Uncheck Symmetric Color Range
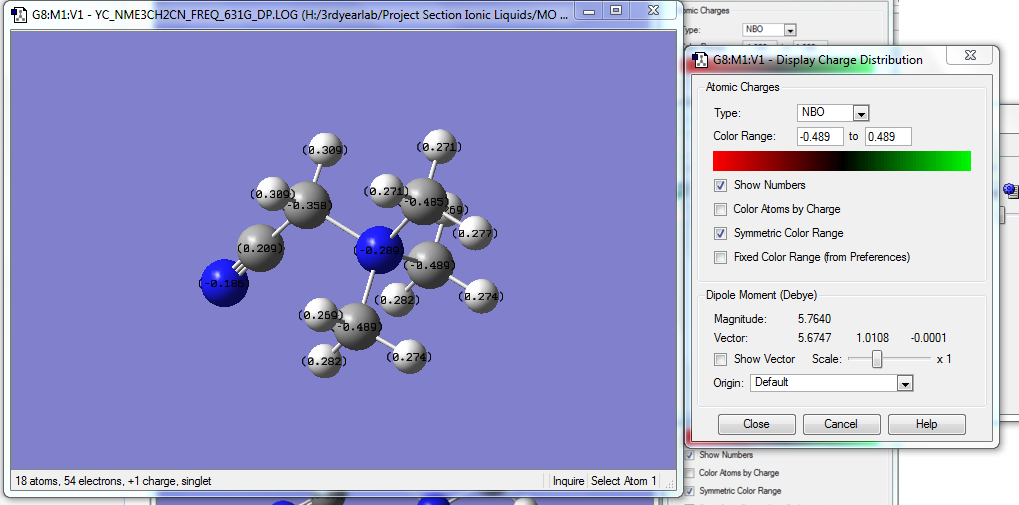 [x=720, y=233]
